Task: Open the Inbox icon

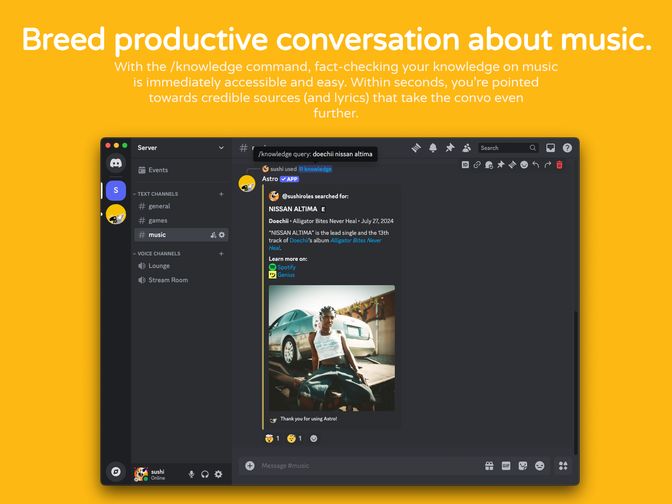Action: click(550, 148)
